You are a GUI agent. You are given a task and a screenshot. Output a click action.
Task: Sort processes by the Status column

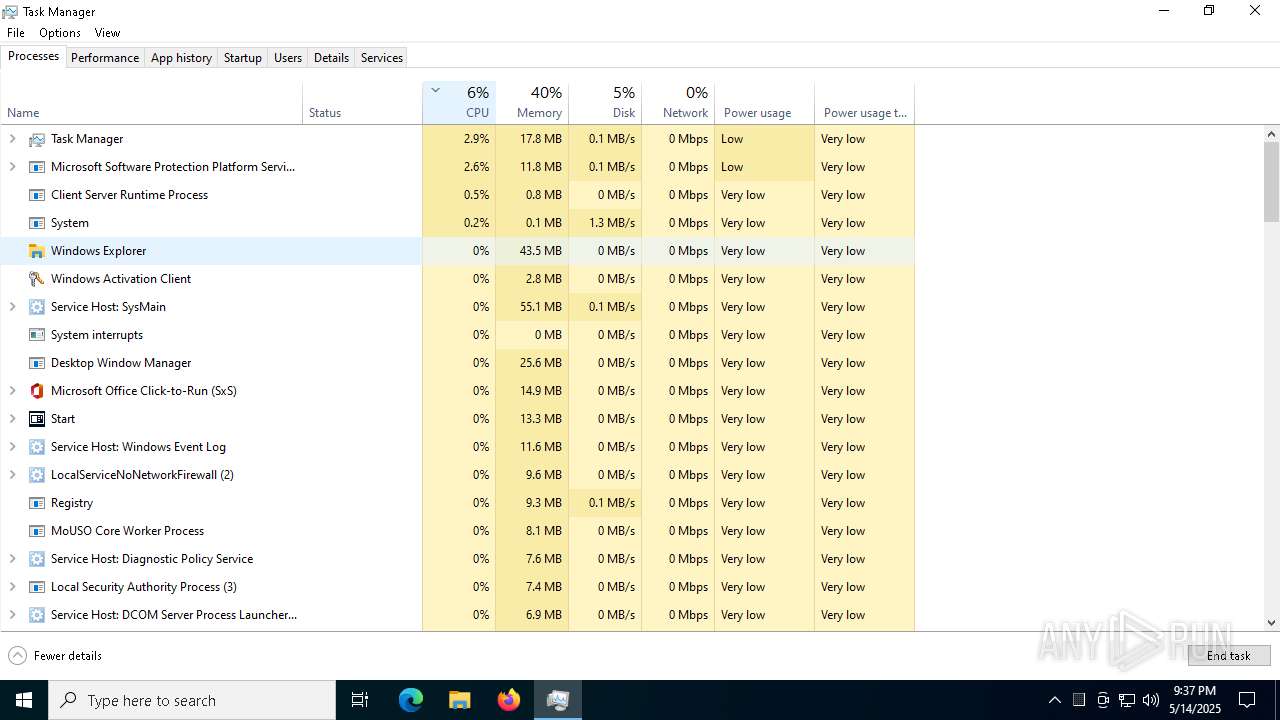click(x=362, y=103)
